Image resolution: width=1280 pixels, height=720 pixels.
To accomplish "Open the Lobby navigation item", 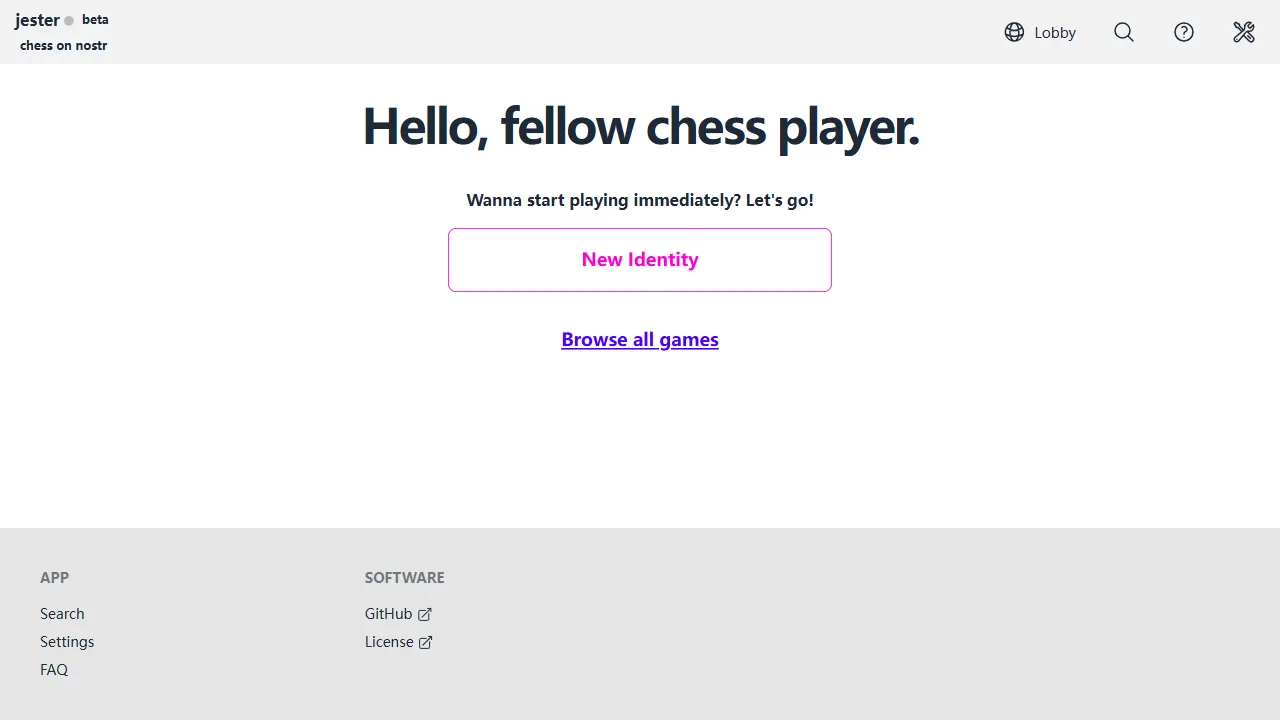I will click(x=1040, y=32).
